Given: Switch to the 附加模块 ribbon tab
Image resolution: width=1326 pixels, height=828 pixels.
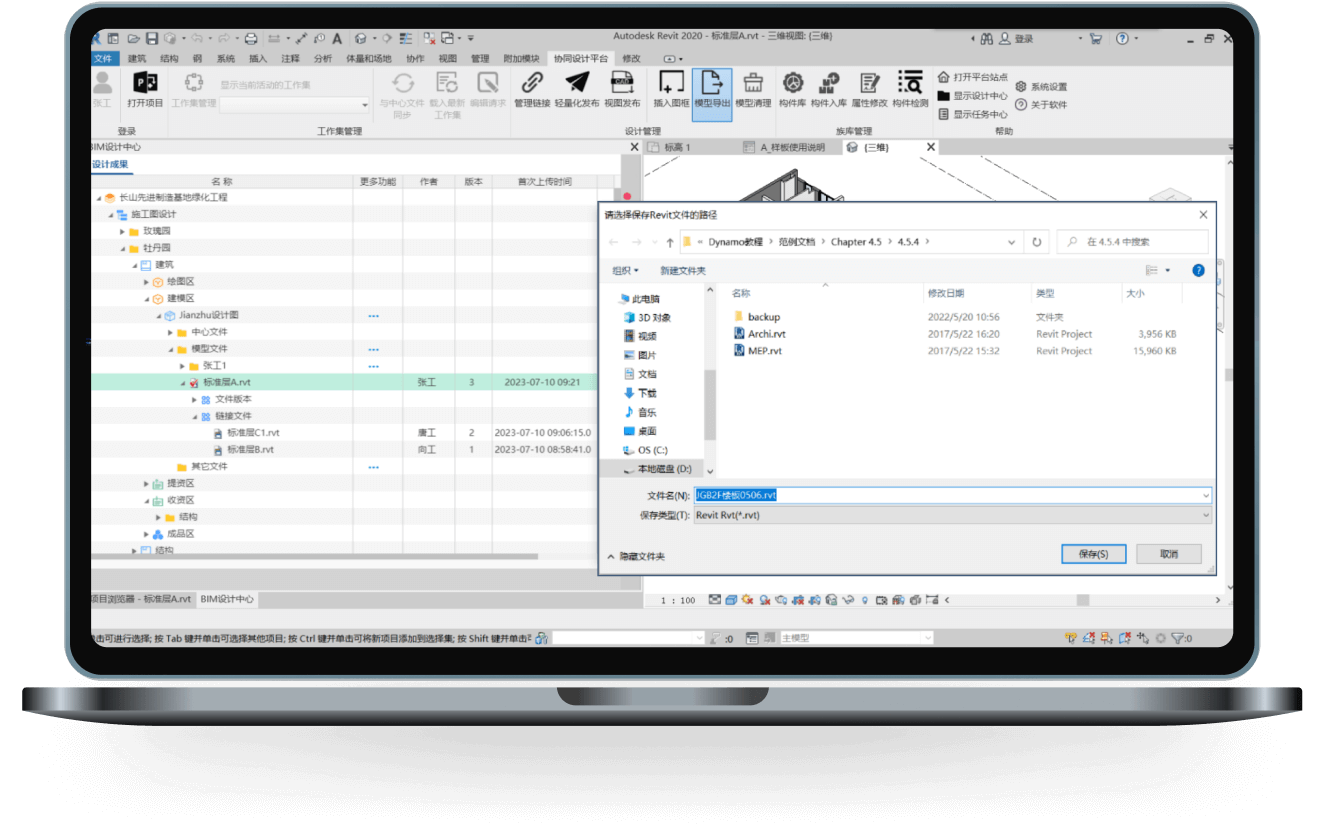Looking at the screenshot, I should (521, 59).
